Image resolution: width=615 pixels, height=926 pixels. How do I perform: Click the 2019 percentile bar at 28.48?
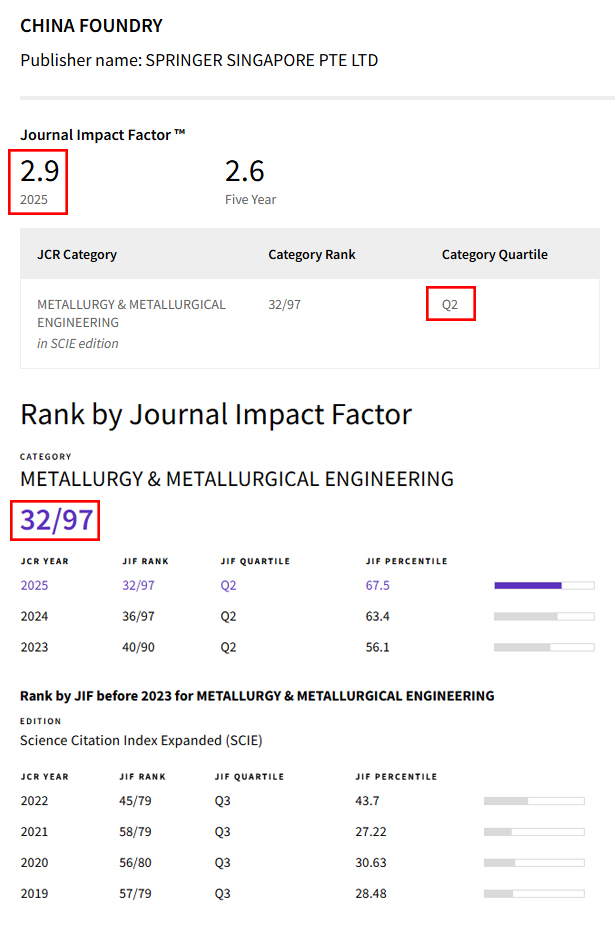534,894
